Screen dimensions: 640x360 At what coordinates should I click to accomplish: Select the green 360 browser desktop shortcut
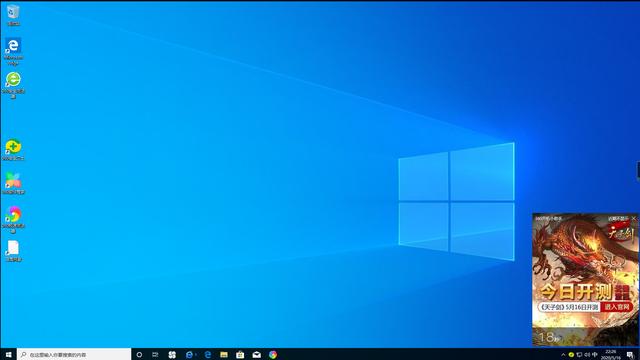pyautogui.click(x=13, y=85)
